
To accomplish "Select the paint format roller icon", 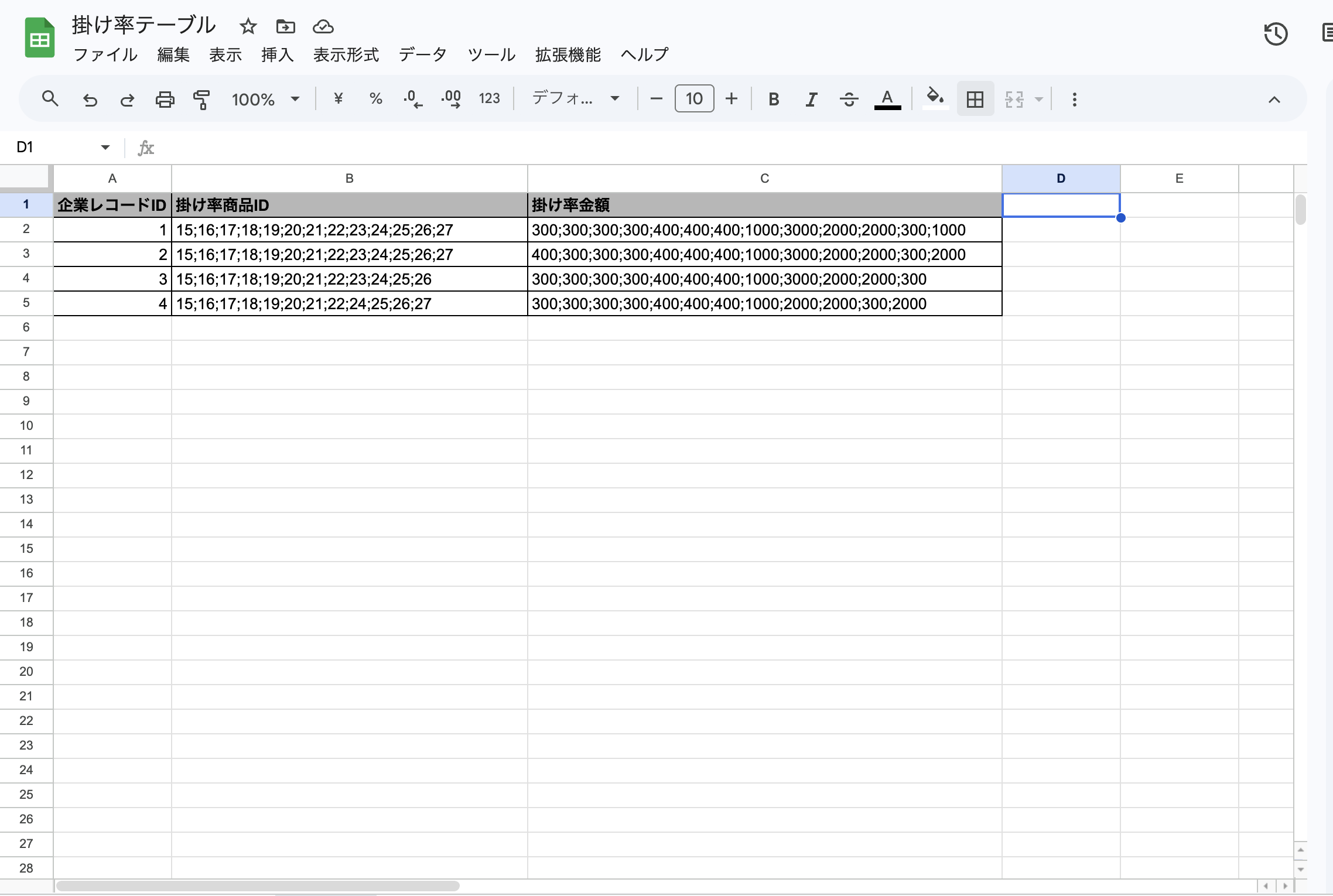I will 201,100.
